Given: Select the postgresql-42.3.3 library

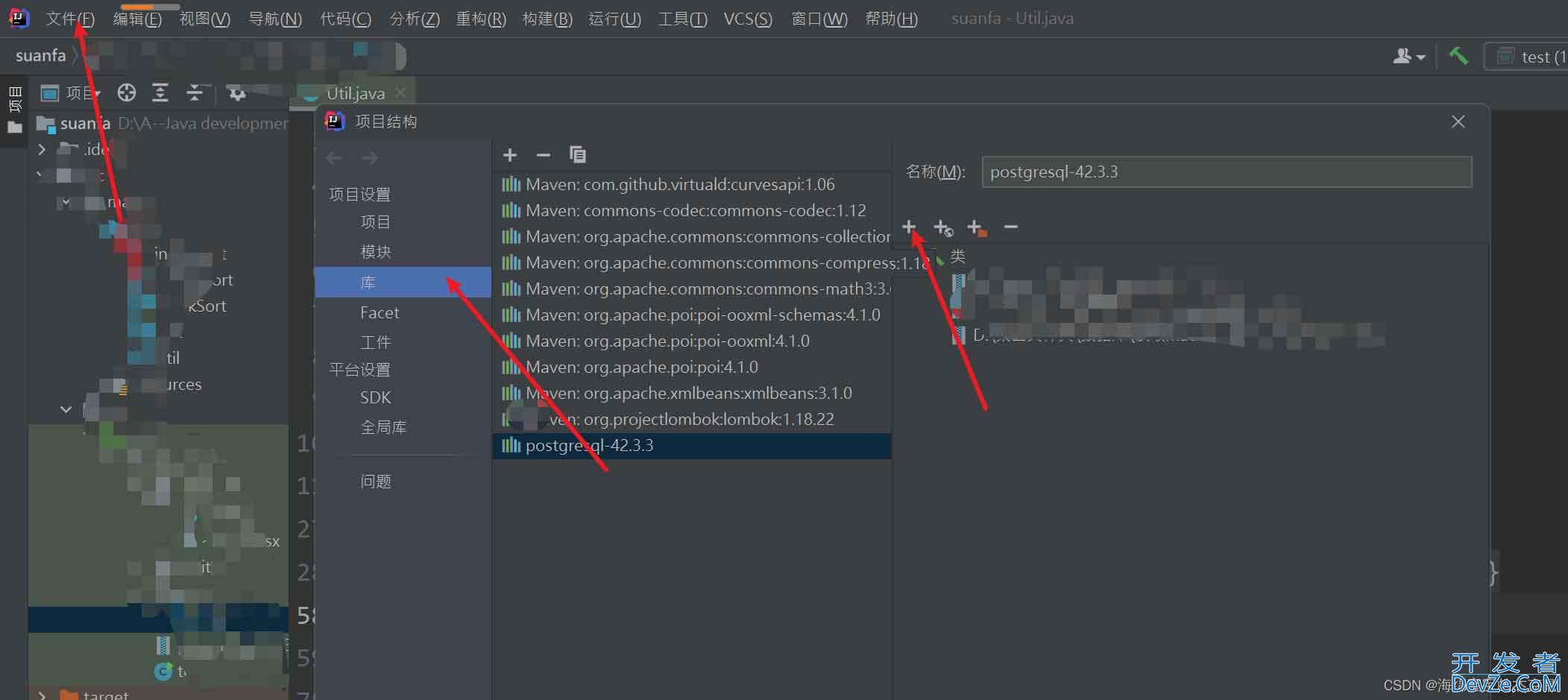Looking at the screenshot, I should point(692,446).
